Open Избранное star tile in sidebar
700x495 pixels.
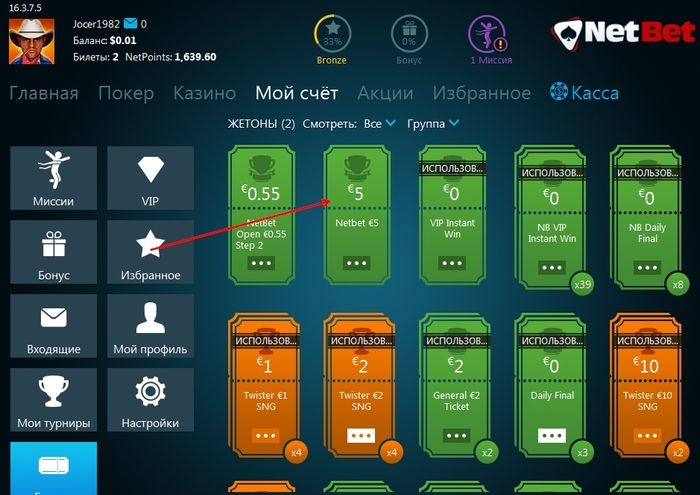pos(150,252)
